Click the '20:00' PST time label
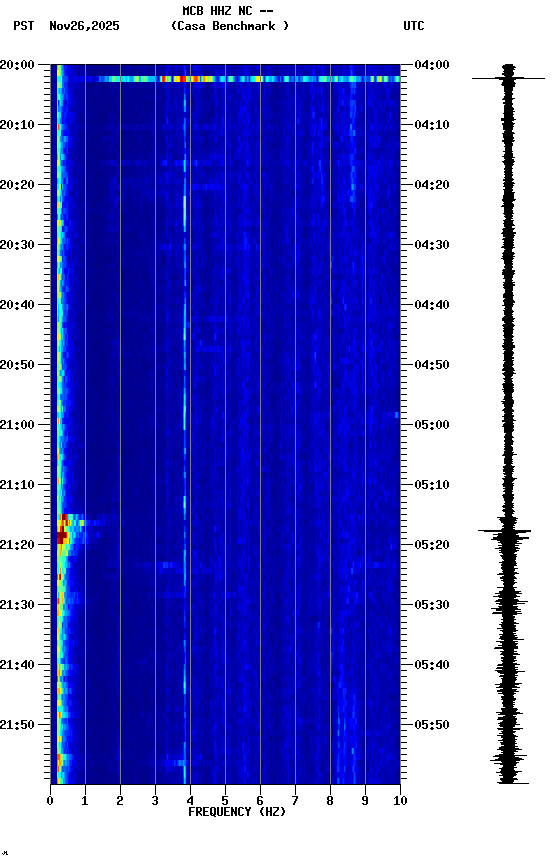 point(17,65)
